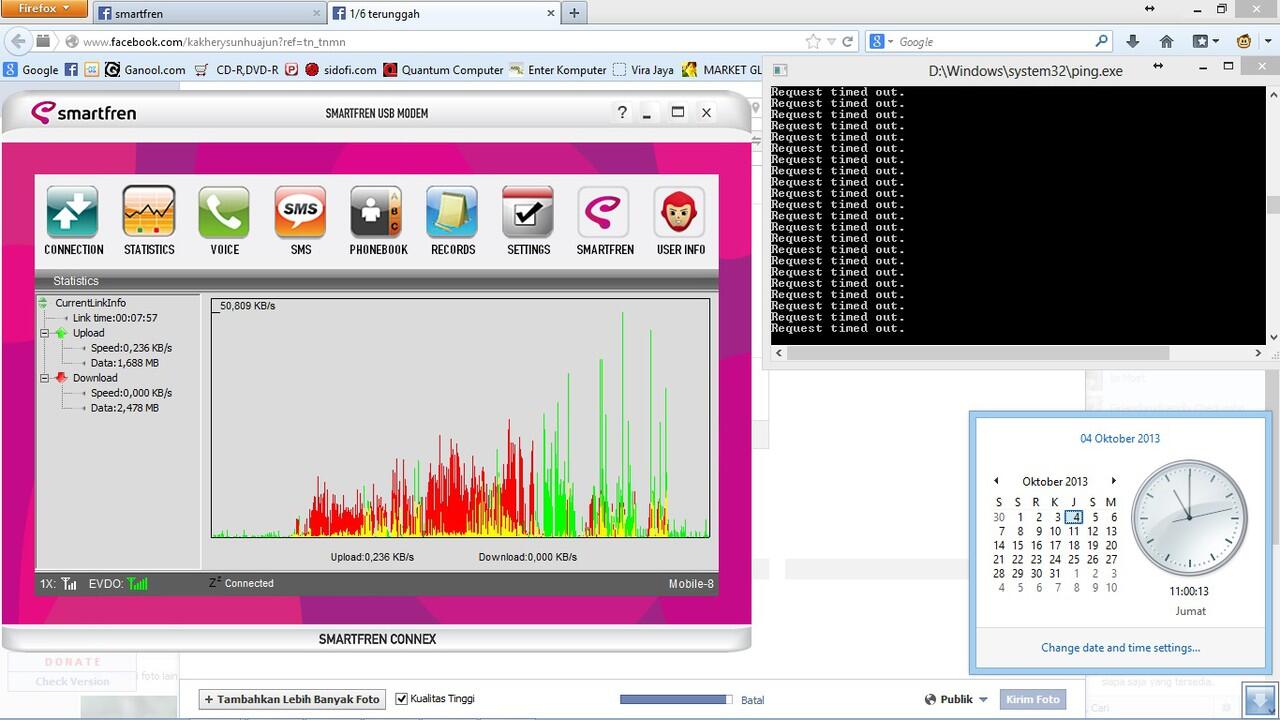Click the help question mark in Smartfren modem

tap(622, 113)
